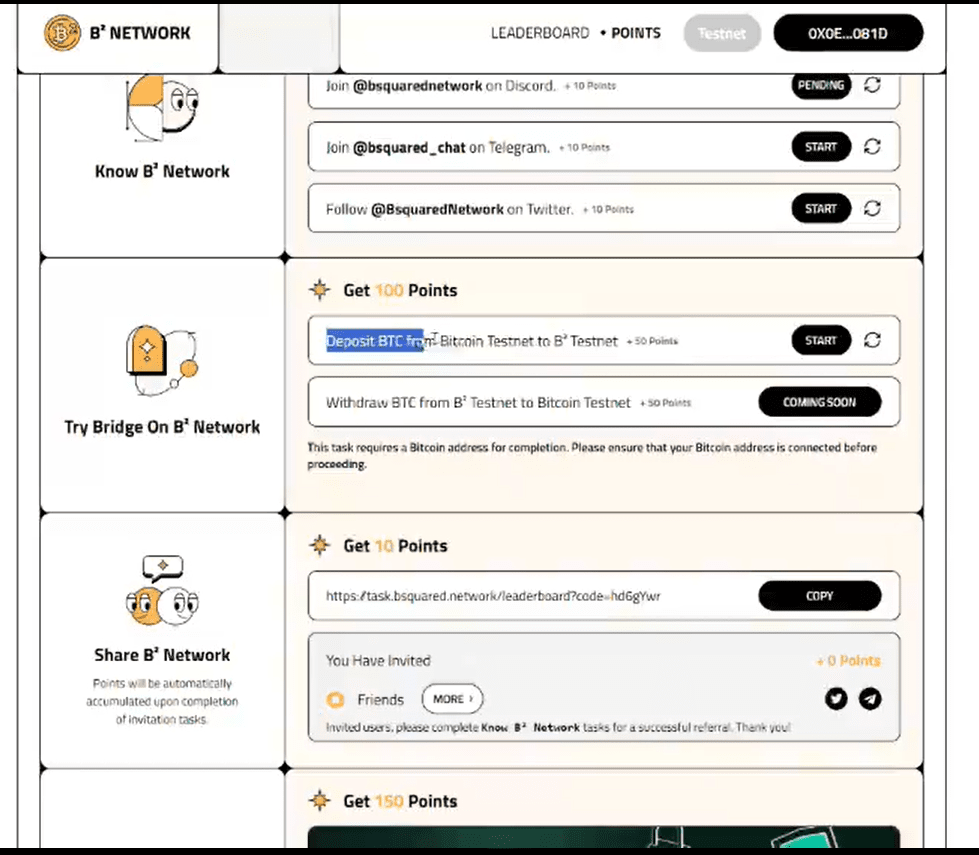Refresh the Telegram join task status
Viewport: 979px width, 855px height.
[x=872, y=147]
